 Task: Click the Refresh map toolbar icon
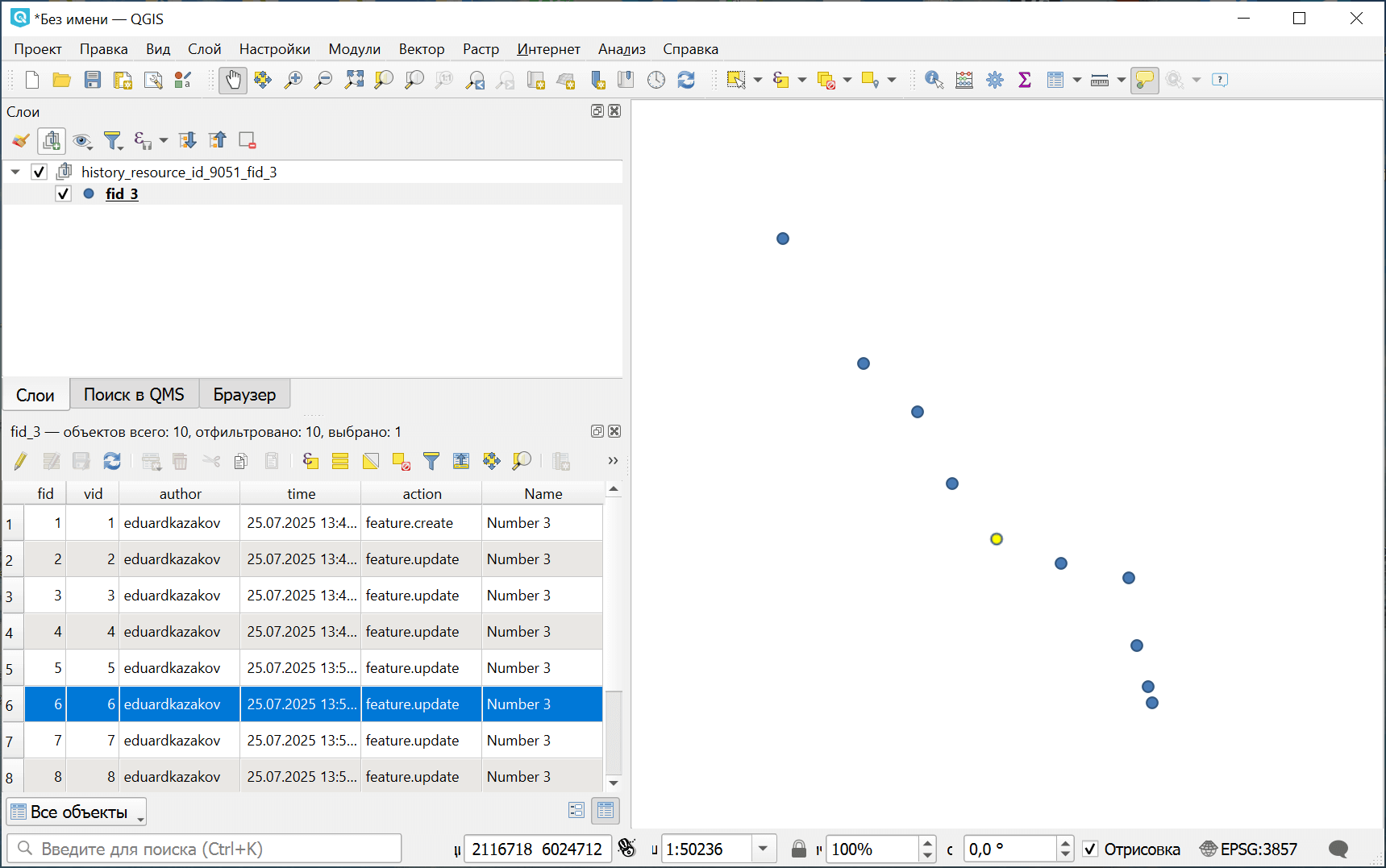tap(686, 80)
